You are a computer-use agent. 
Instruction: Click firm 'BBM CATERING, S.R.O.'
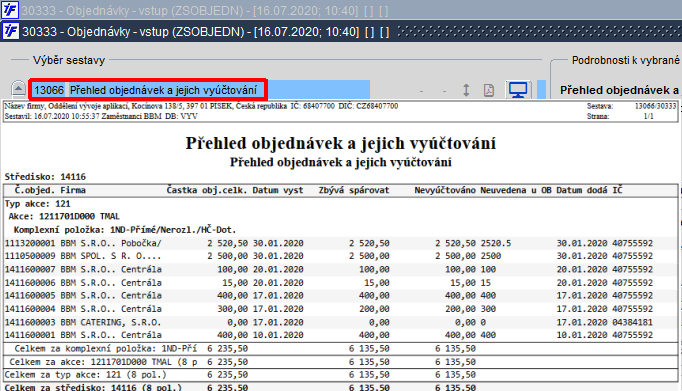pos(111,322)
